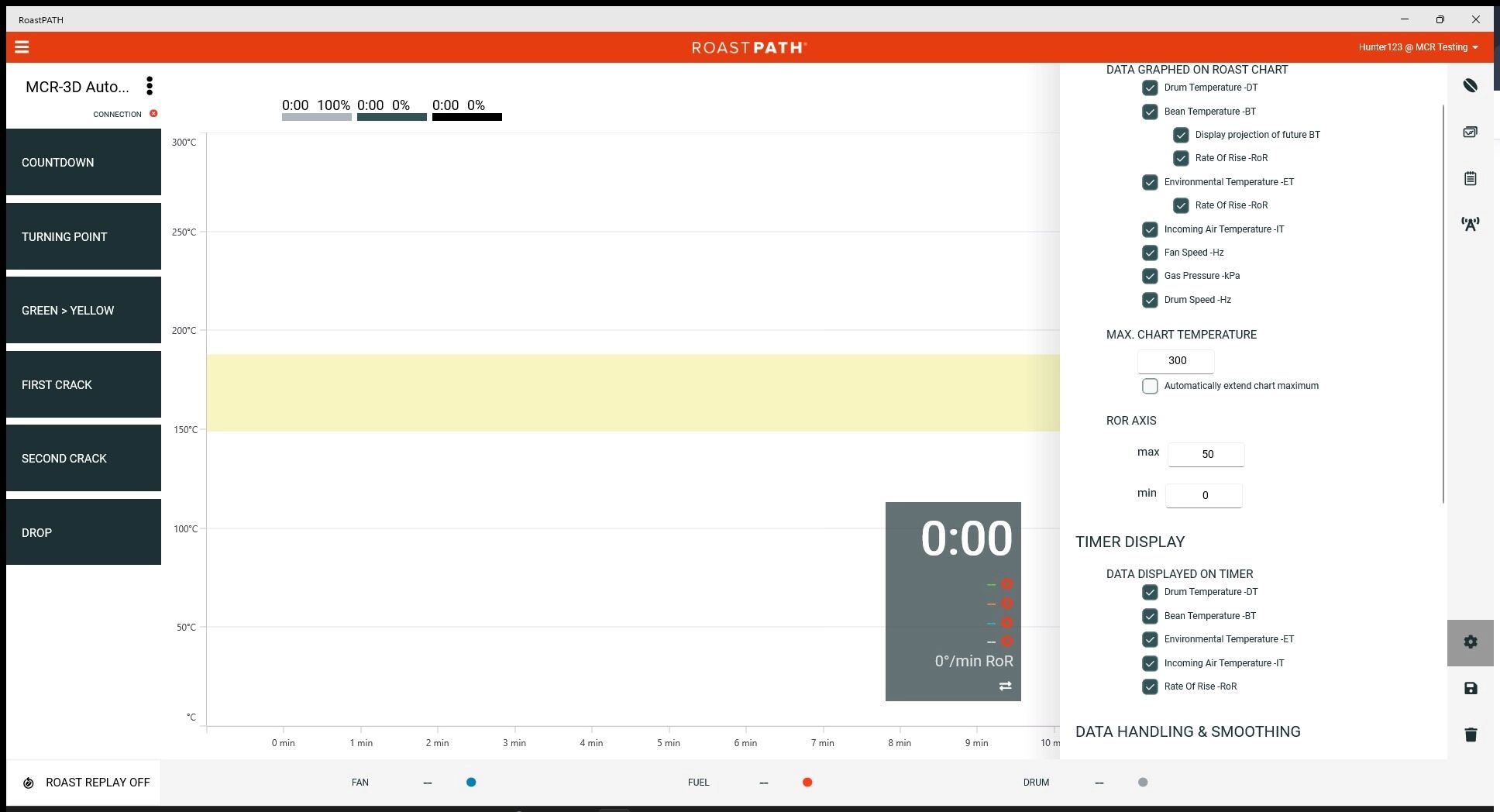This screenshot has height=812, width=1500.
Task: Click the red icon beside orange timer dash
Action: click(1006, 604)
